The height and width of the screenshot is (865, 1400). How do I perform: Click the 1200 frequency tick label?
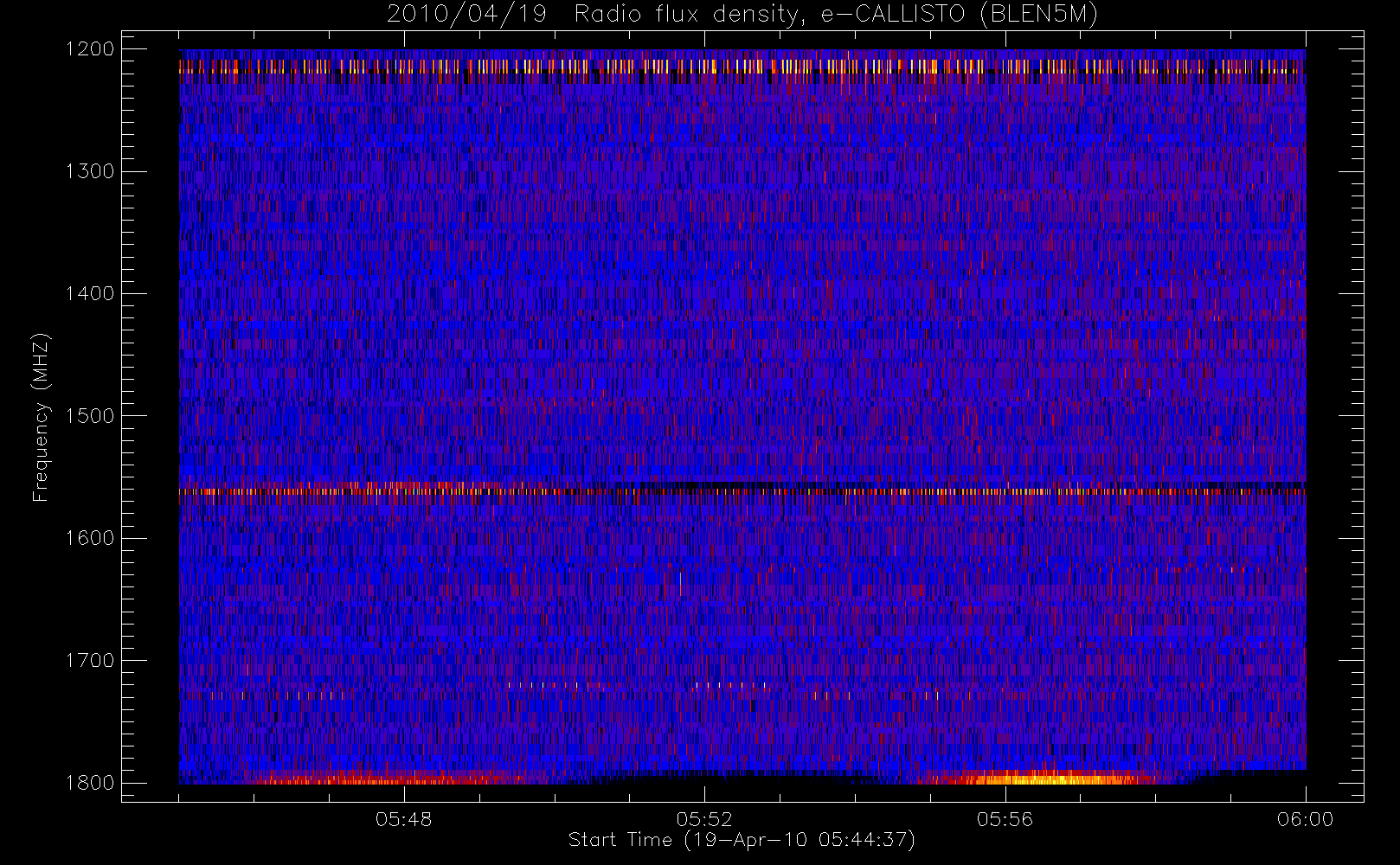pos(89,49)
